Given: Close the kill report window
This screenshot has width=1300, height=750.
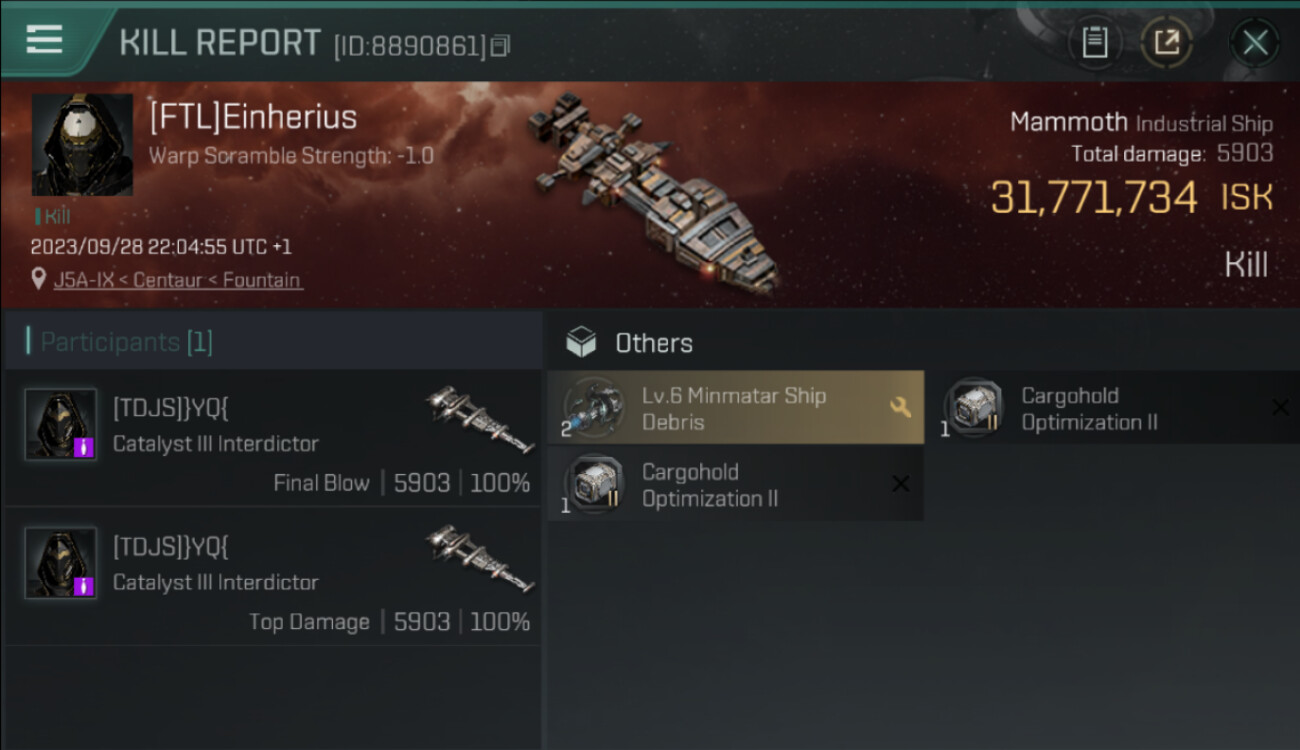Looking at the screenshot, I should 1255,43.
